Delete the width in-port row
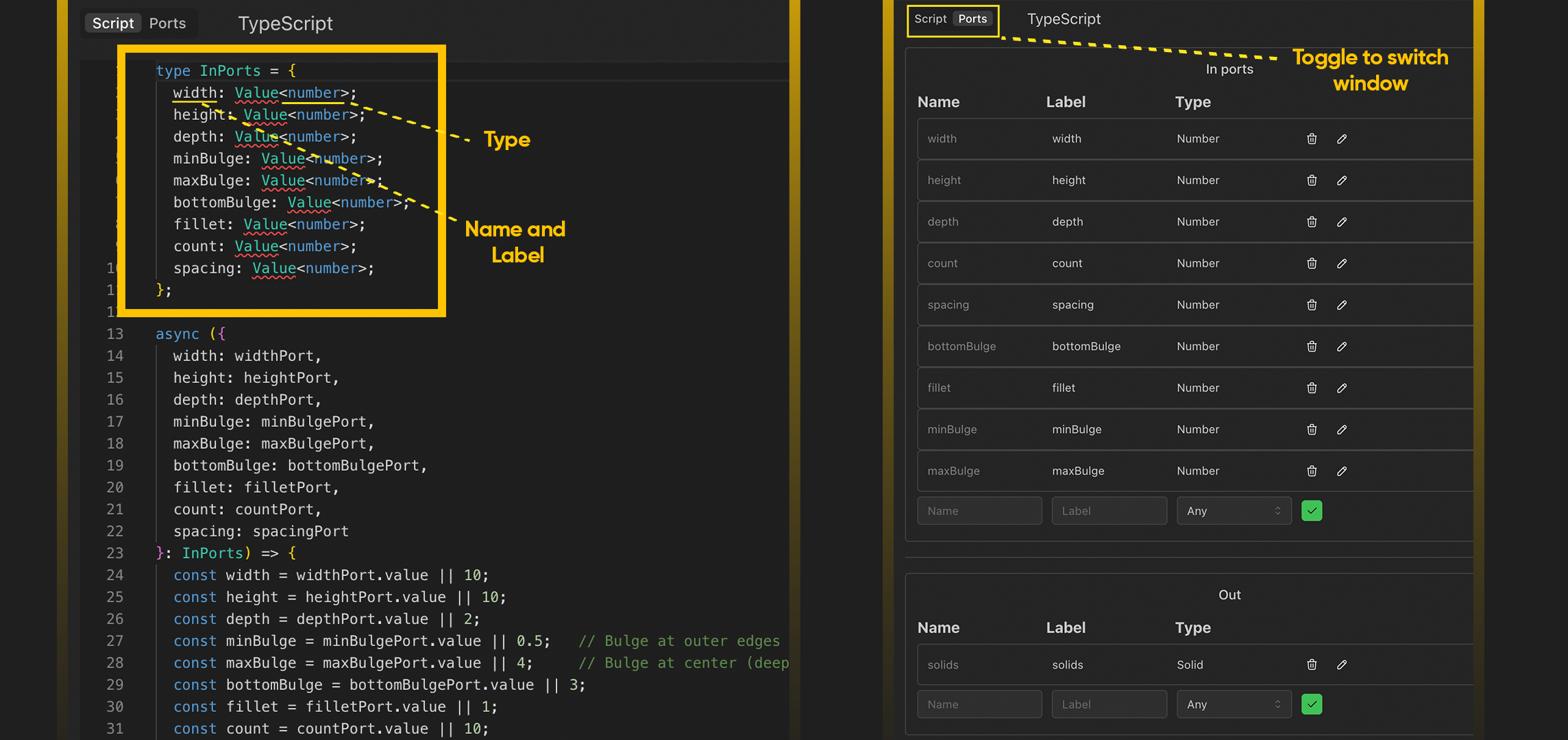Screen dimensions: 1568x740 [1312, 139]
